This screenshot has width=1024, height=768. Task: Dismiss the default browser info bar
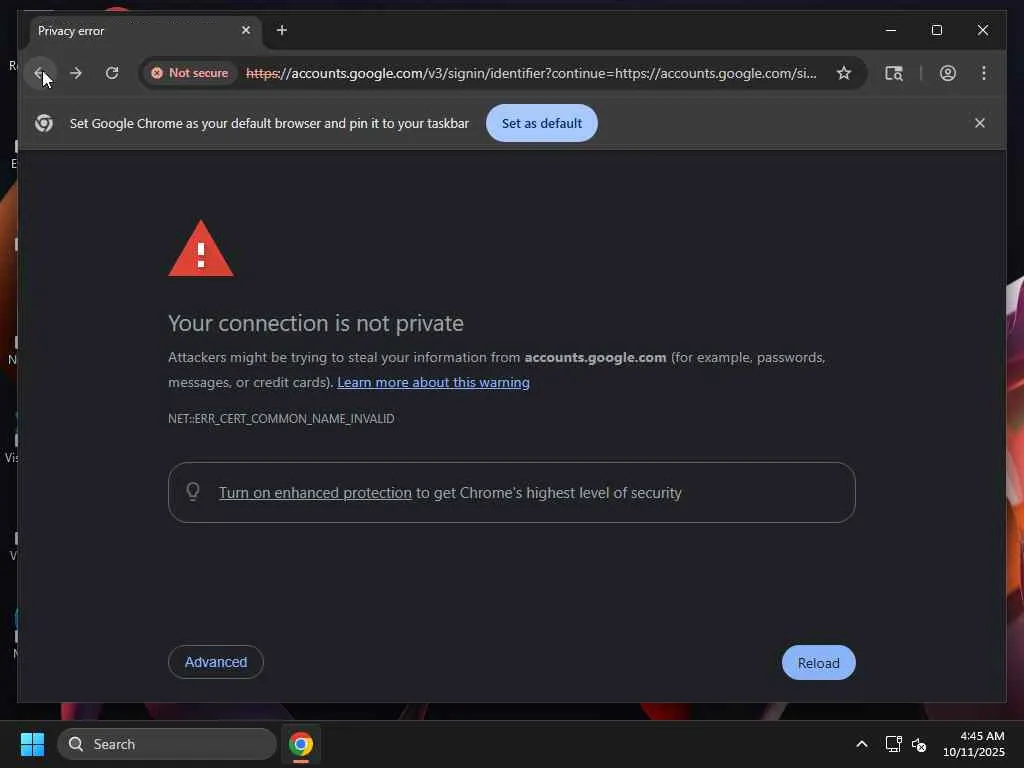(980, 123)
